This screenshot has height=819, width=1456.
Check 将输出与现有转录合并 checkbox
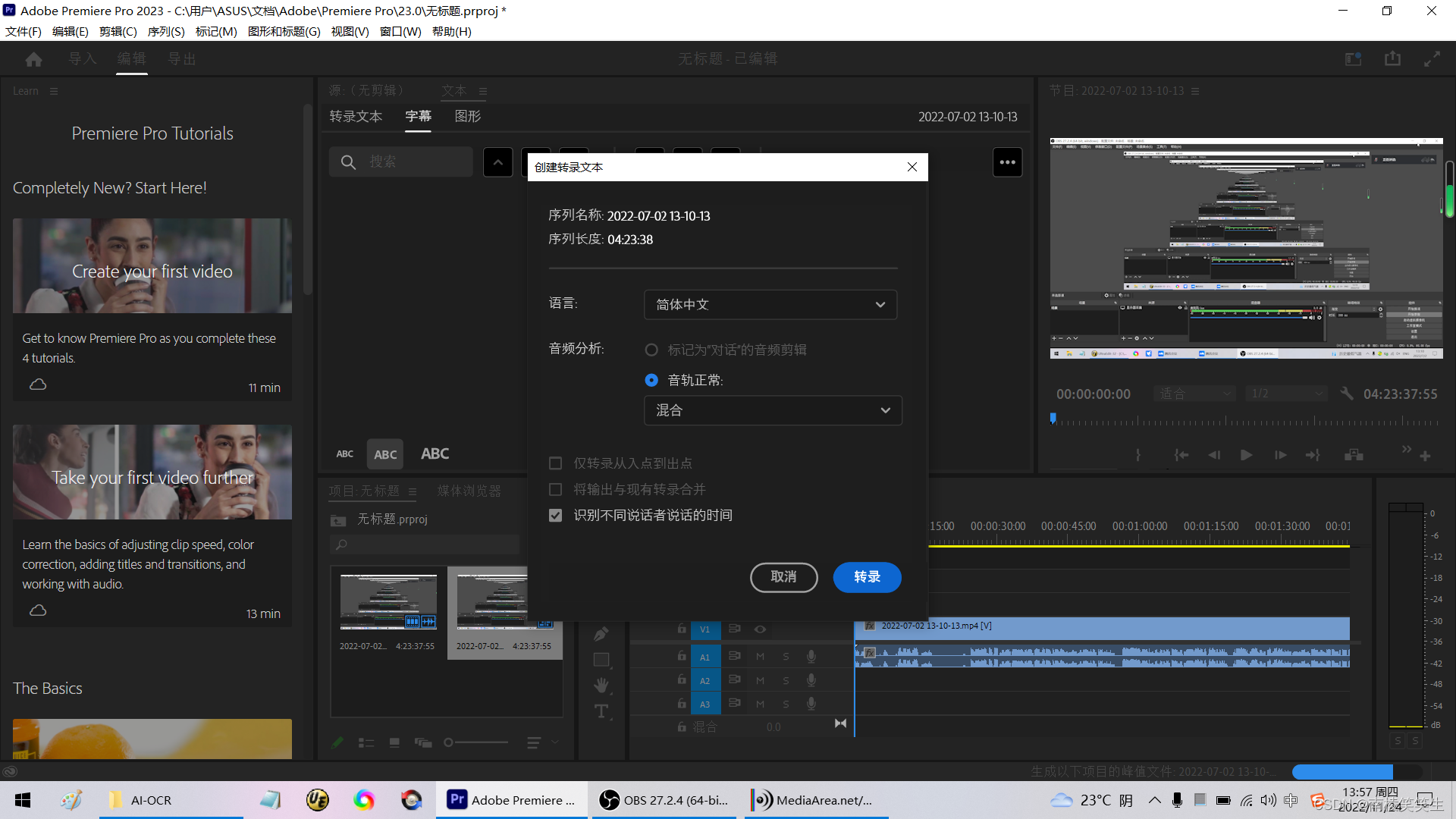point(555,489)
